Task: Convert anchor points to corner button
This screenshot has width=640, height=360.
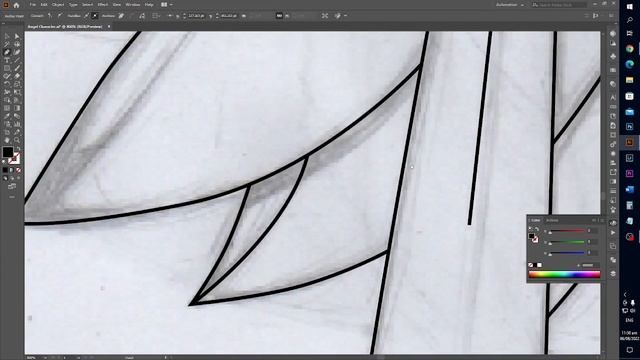Action: [x=50, y=16]
